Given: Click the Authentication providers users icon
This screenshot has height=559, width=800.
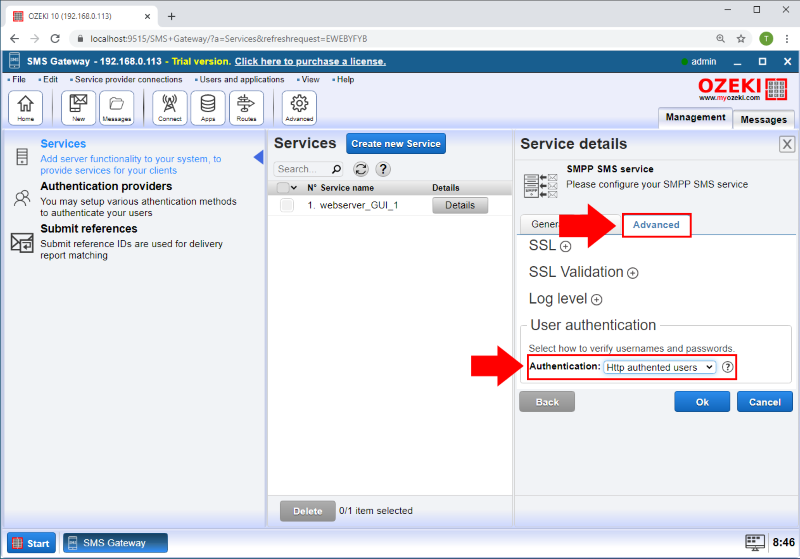Looking at the screenshot, I should (22, 198).
